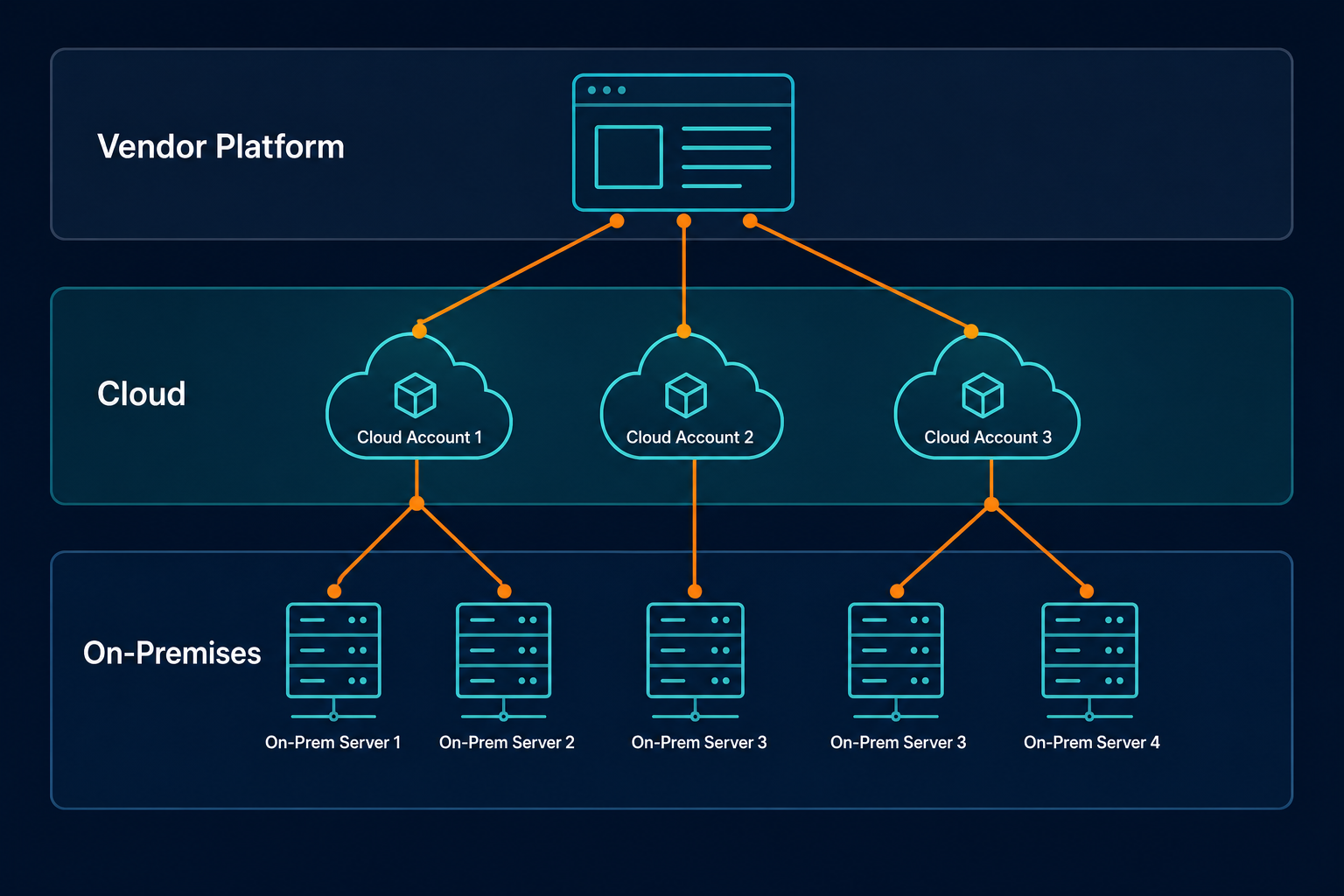Click the On-Prem Server 4 rack icon
This screenshot has width=1344, height=896.
[1089, 661]
